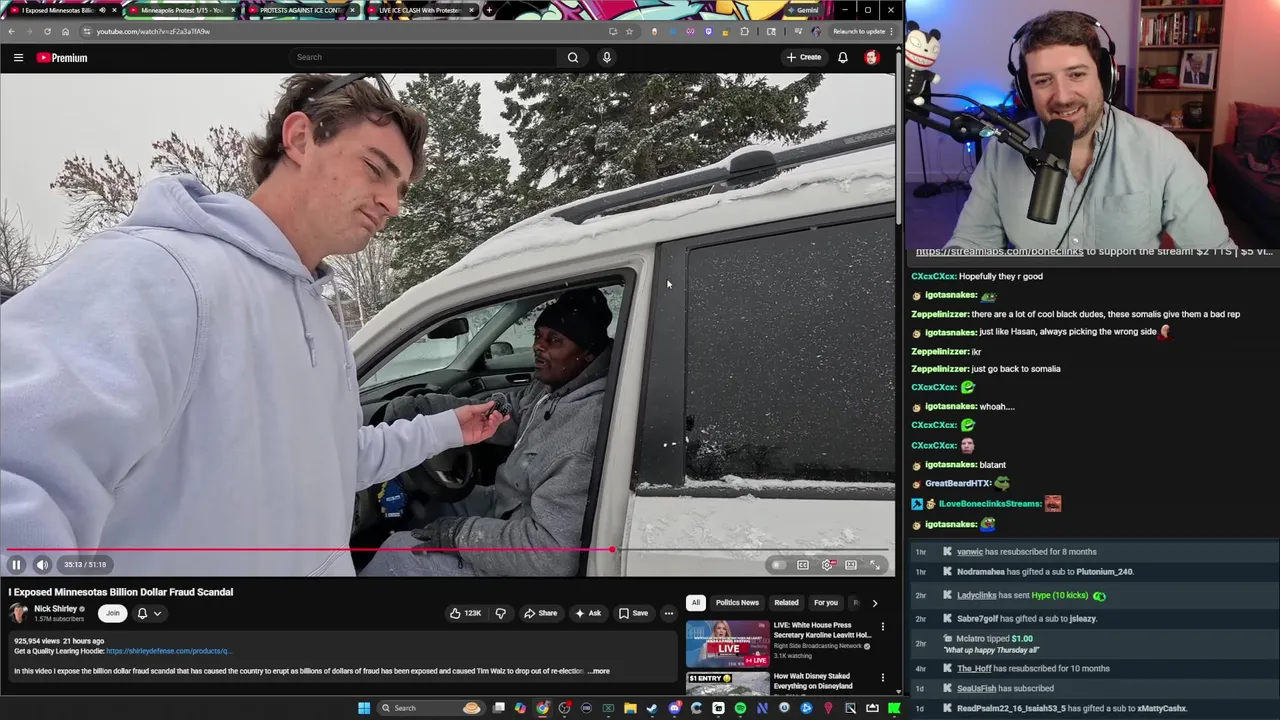1280x720 pixels.
Task: Mute the video volume speaker icon
Action: click(42, 565)
